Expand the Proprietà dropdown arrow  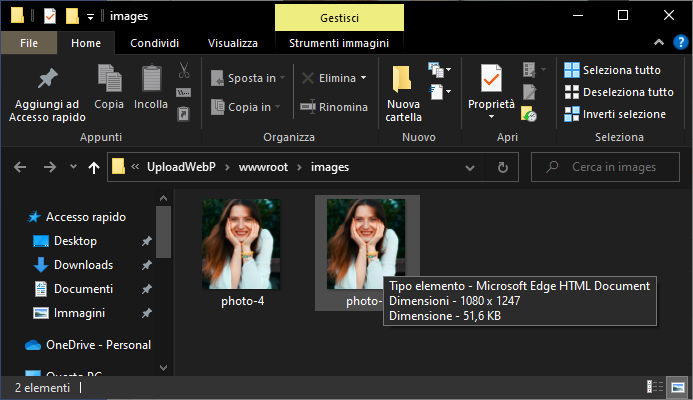pyautogui.click(x=491, y=117)
